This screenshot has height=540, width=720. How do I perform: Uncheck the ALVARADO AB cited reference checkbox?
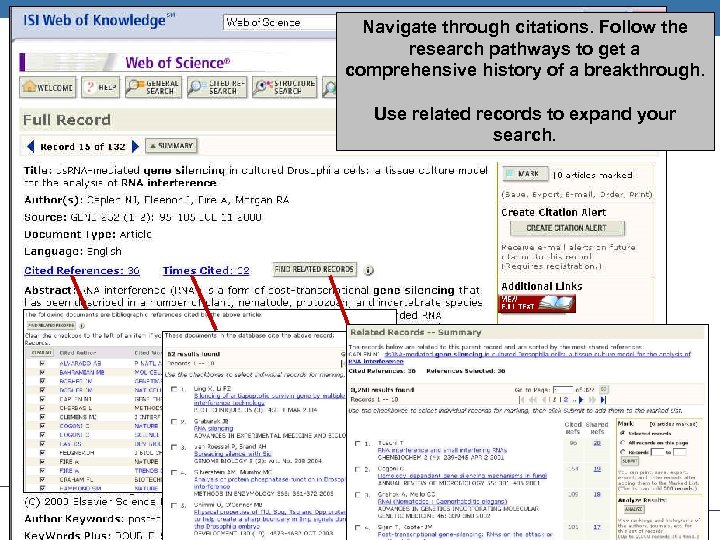pyautogui.click(x=42, y=363)
